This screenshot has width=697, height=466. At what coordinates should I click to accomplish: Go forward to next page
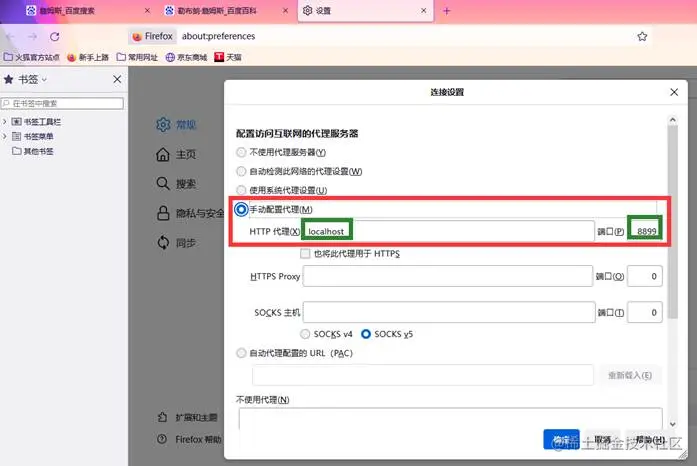click(x=32, y=36)
